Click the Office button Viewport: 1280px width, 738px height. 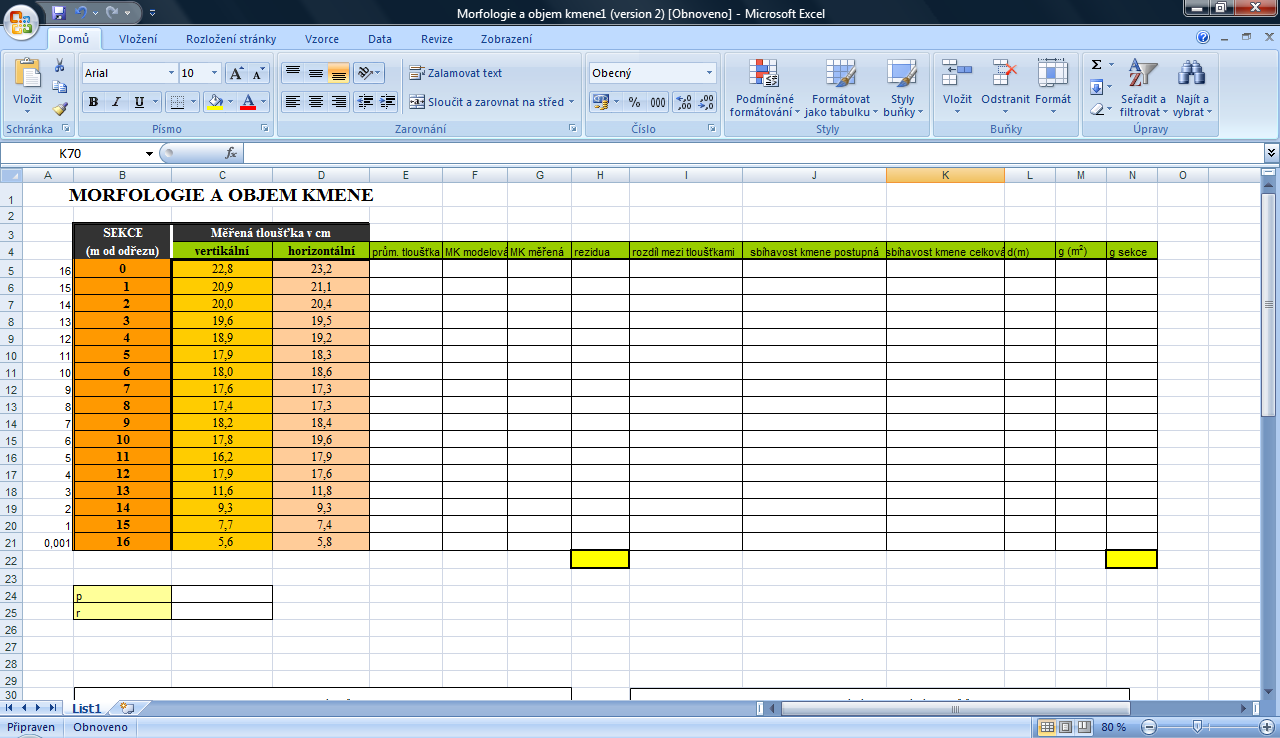(x=22, y=22)
